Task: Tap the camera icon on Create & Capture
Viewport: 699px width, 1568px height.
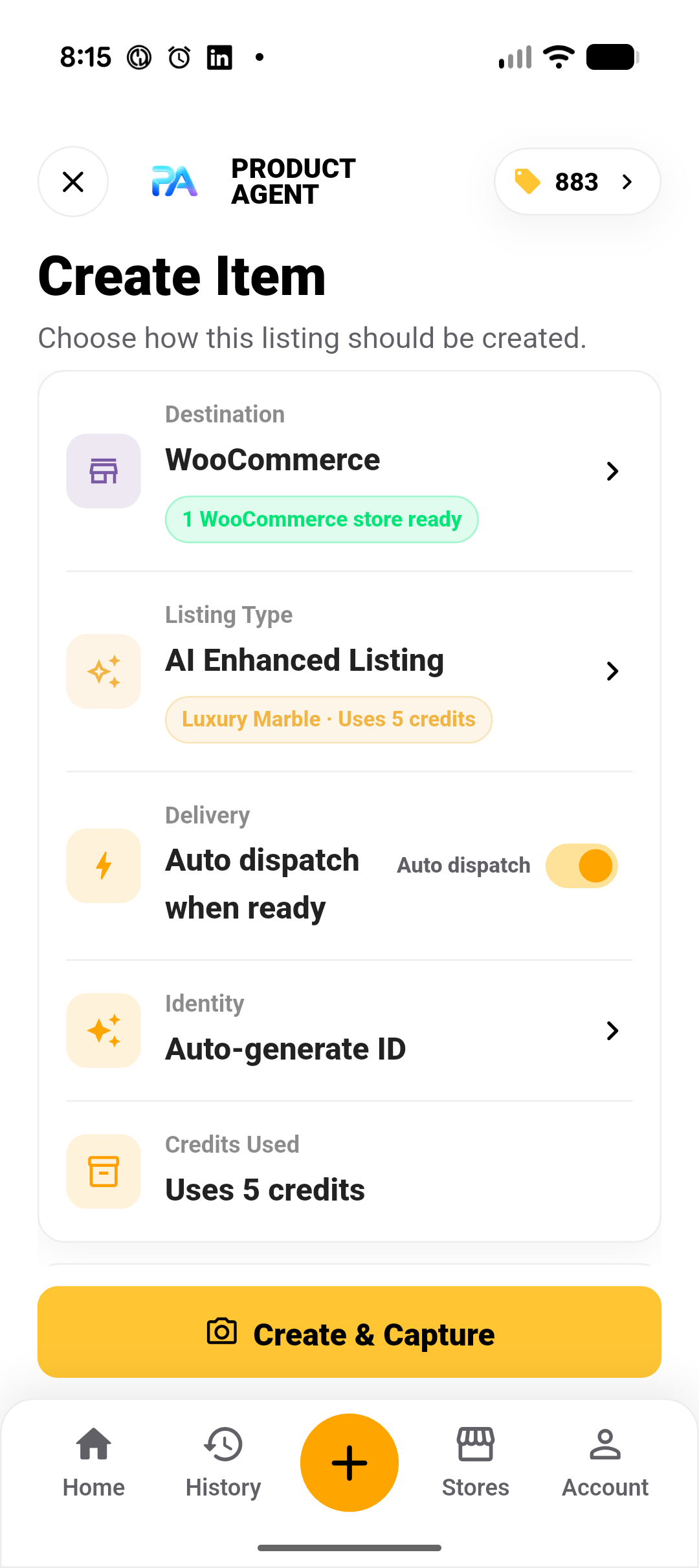Action: click(x=221, y=1331)
